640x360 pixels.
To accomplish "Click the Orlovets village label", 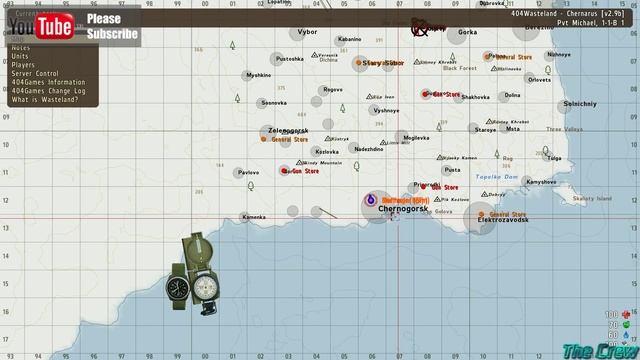I will 539,80.
